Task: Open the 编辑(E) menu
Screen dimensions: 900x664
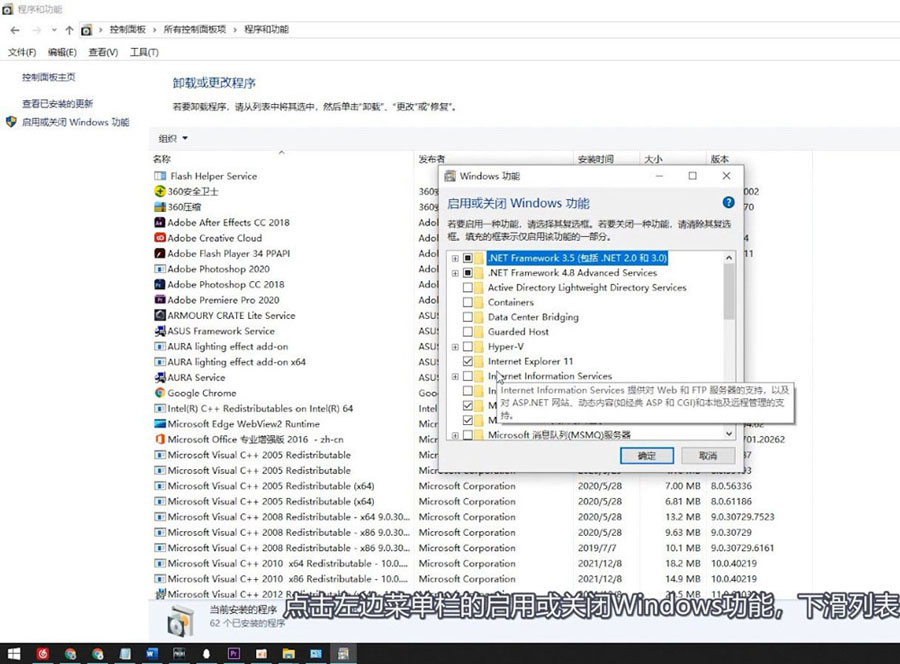Action: 62,52
